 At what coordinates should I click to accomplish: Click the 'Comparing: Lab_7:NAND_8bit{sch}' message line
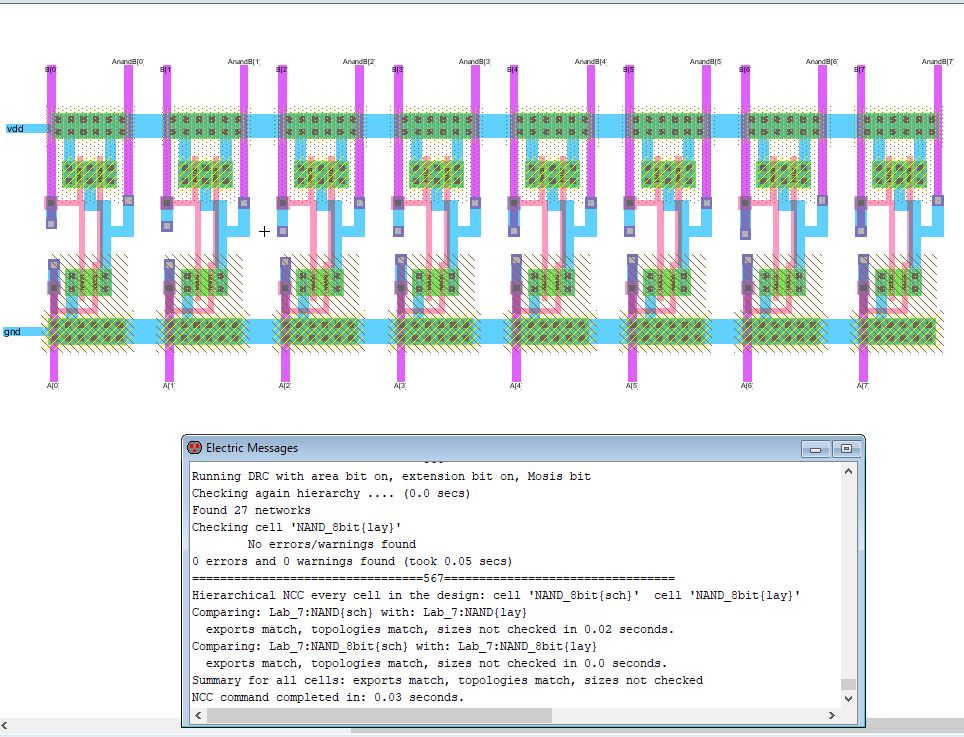(x=394, y=646)
